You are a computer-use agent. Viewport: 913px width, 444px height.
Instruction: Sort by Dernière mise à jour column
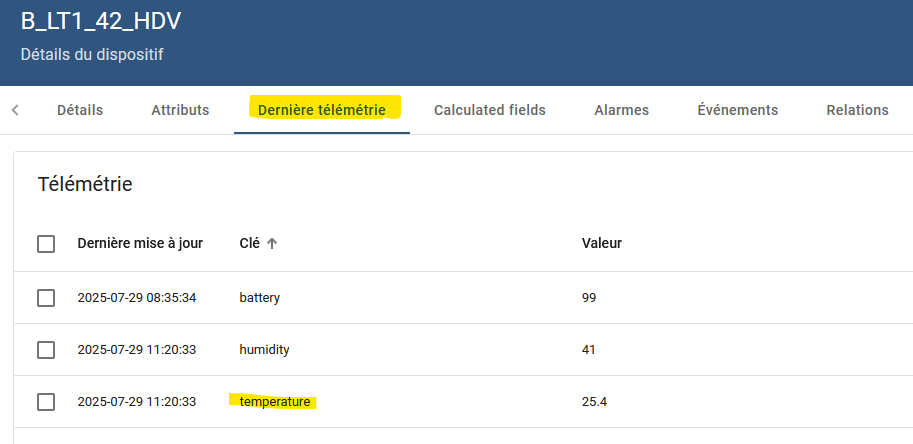(140, 244)
